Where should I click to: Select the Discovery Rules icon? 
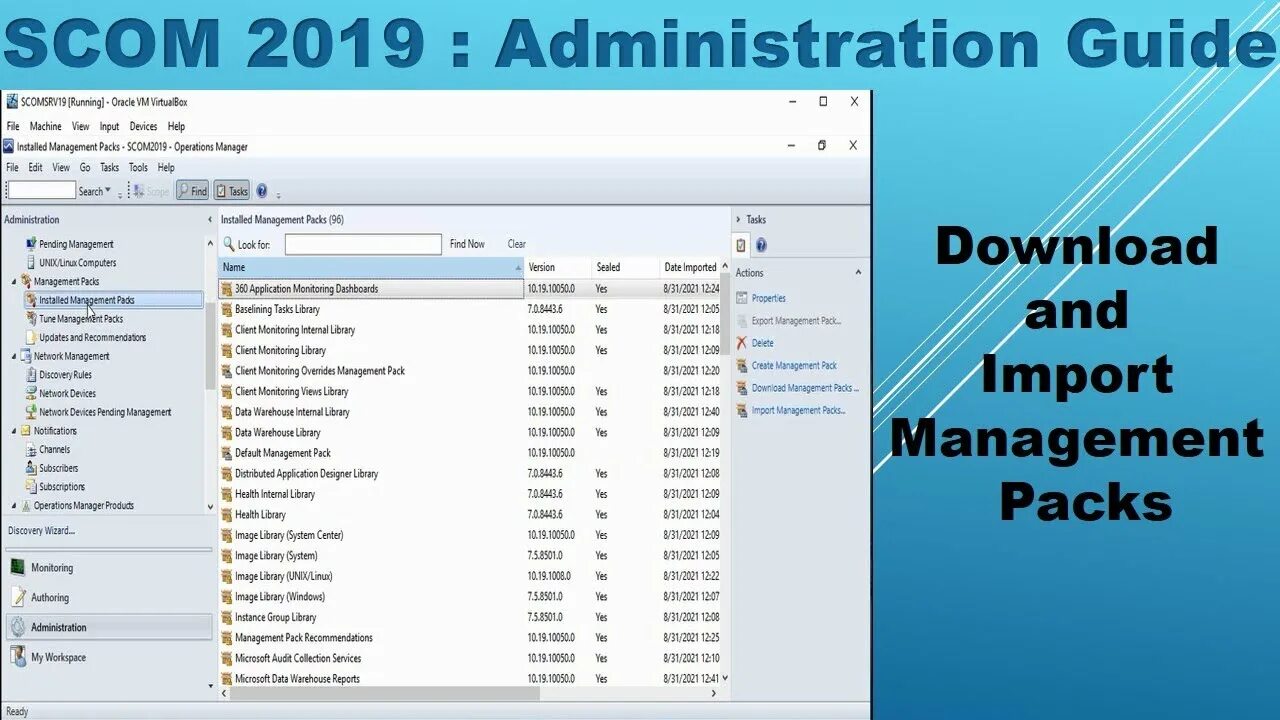(31, 375)
